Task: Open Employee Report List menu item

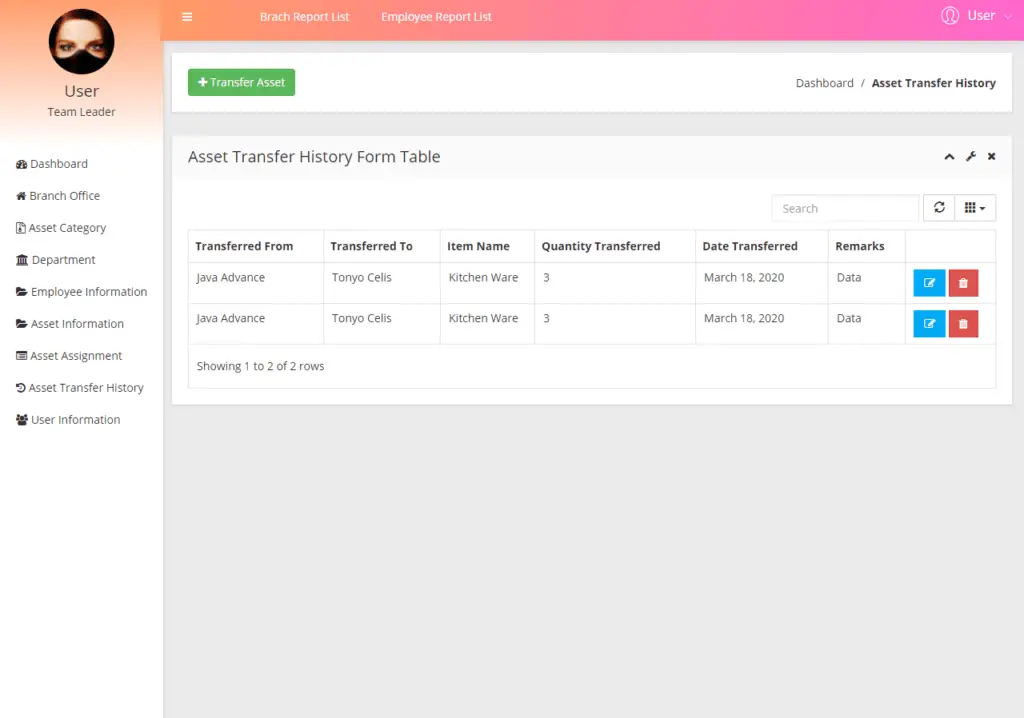Action: tap(436, 16)
